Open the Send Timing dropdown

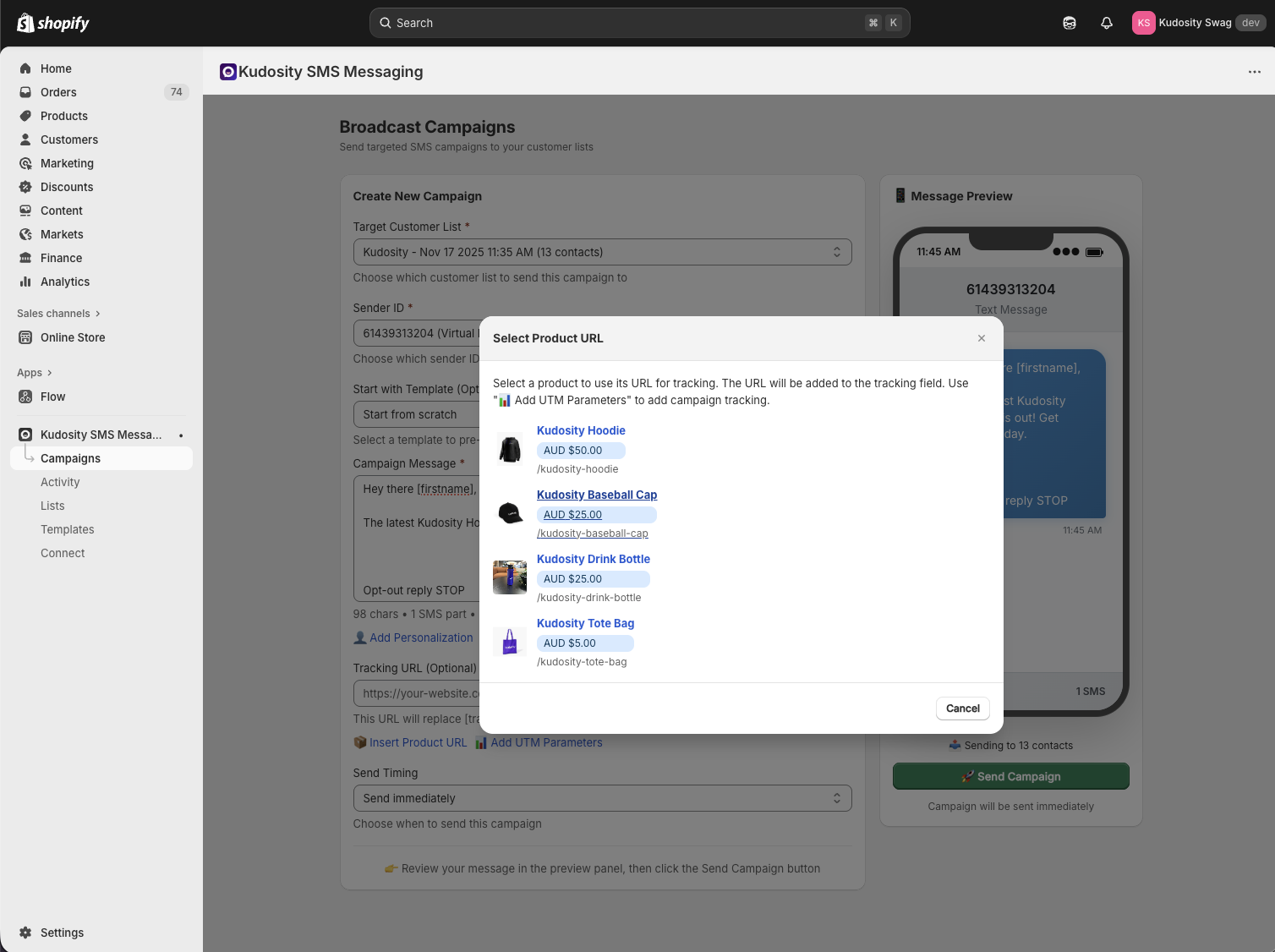point(602,798)
